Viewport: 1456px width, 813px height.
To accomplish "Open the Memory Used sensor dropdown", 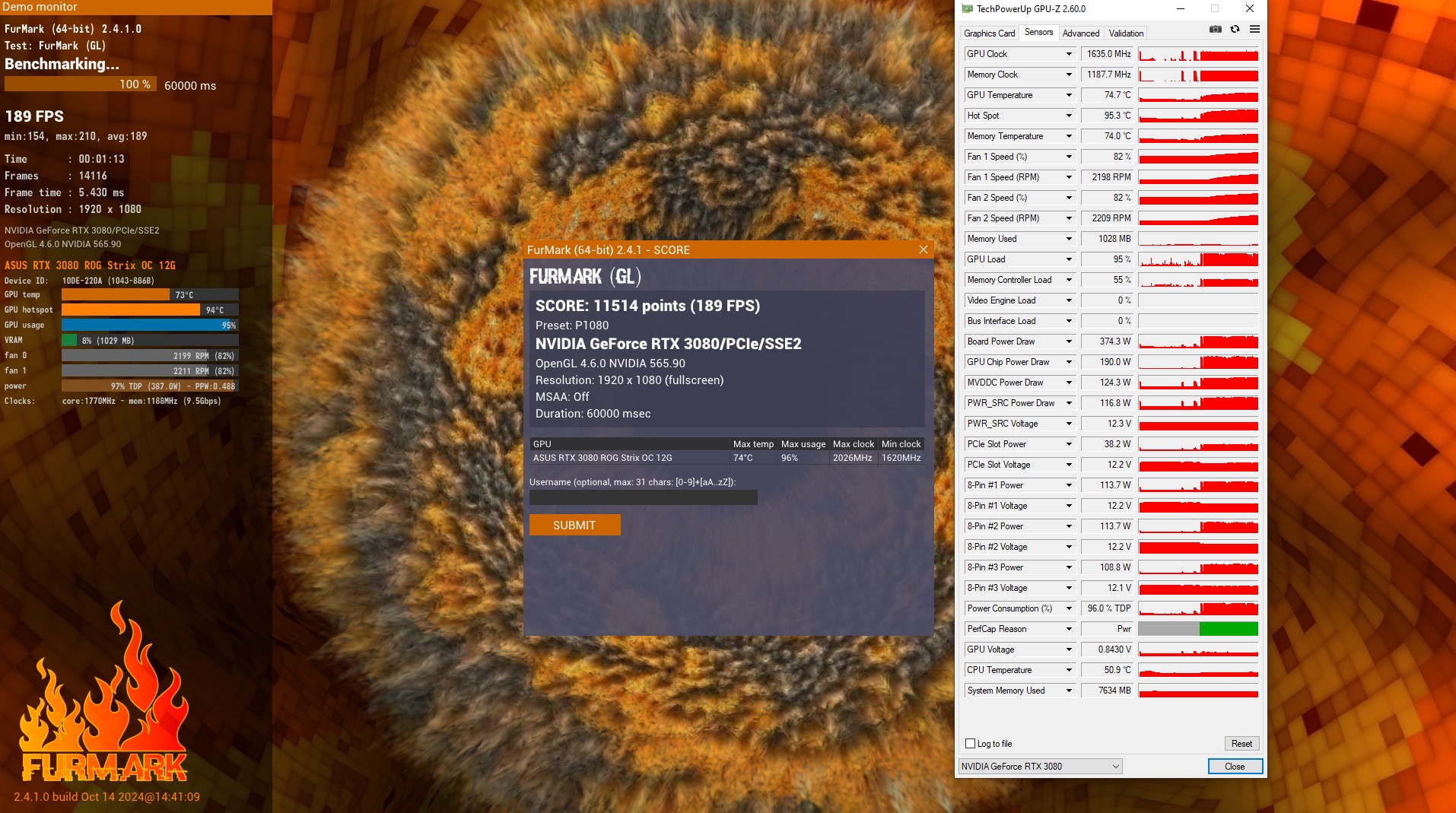I will point(1069,239).
